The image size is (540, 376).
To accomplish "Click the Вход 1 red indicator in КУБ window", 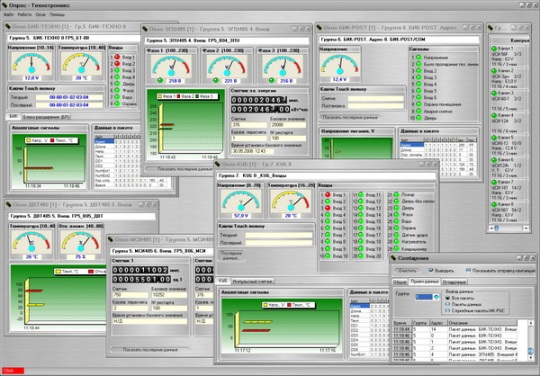I will [328, 195].
